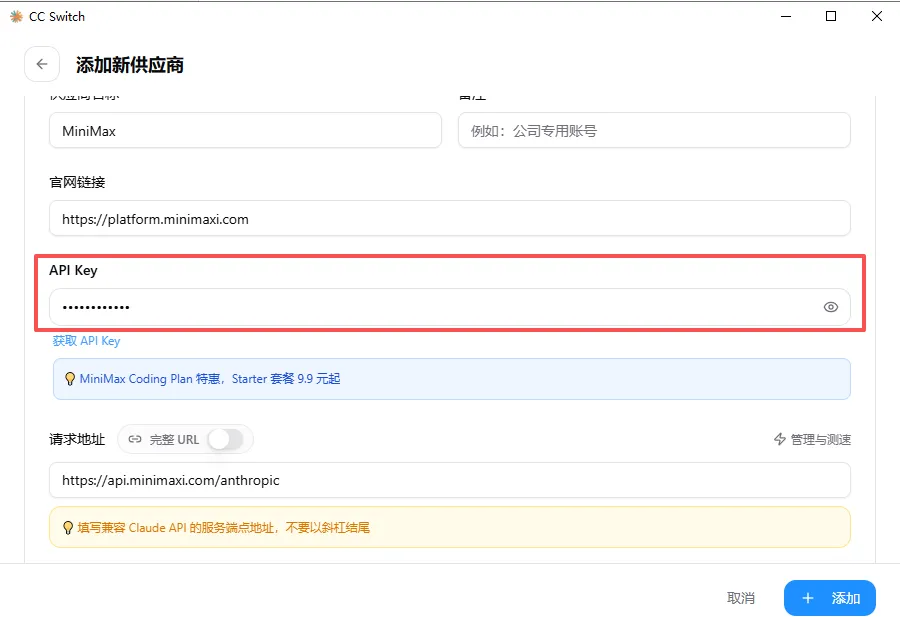Minimize the CC Switch window
This screenshot has height=632, width=900.
[786, 17]
